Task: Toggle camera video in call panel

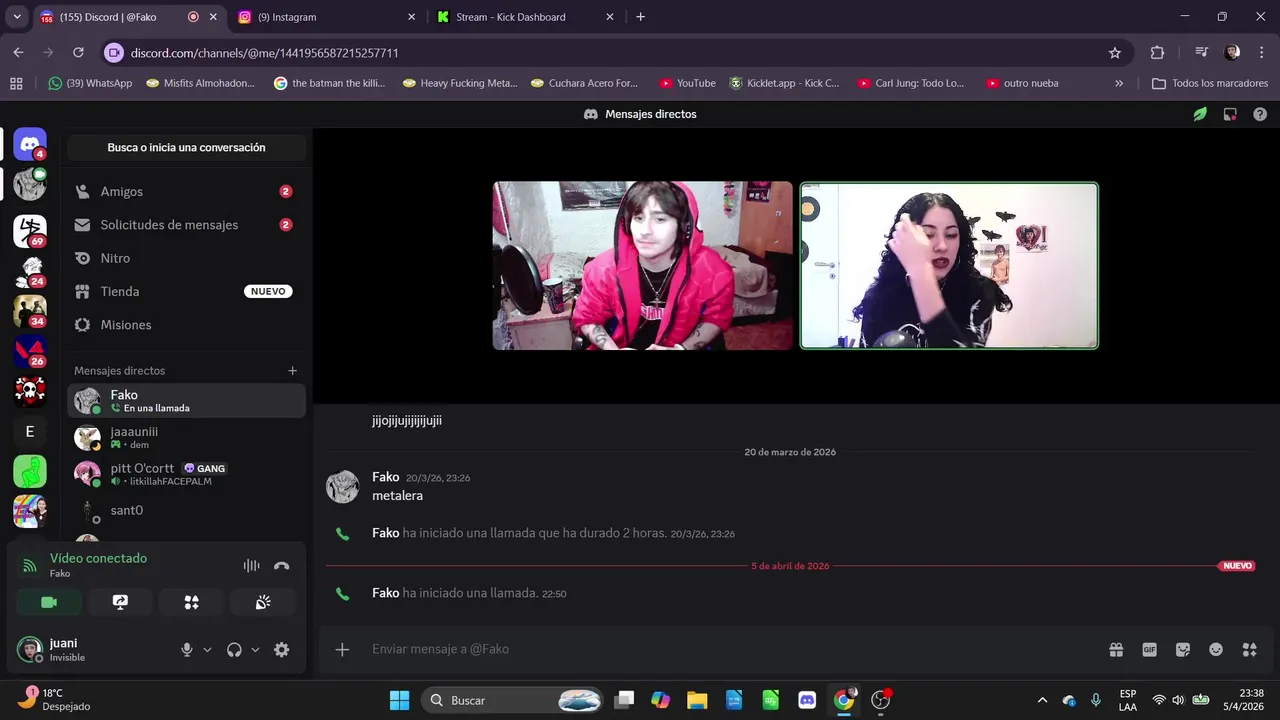Action: [x=48, y=602]
